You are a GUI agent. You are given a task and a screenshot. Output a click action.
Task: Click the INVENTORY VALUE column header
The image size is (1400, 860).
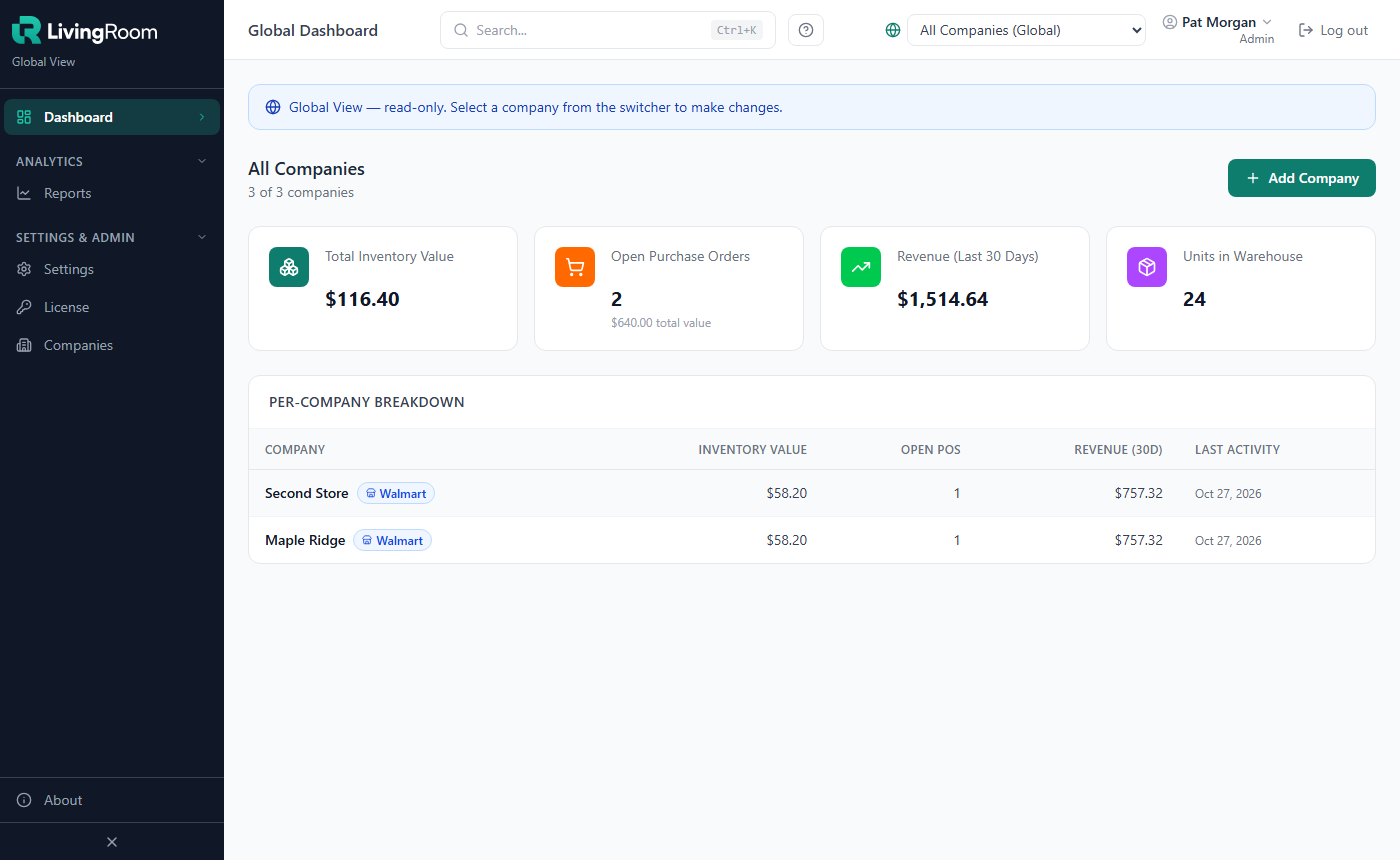752,450
